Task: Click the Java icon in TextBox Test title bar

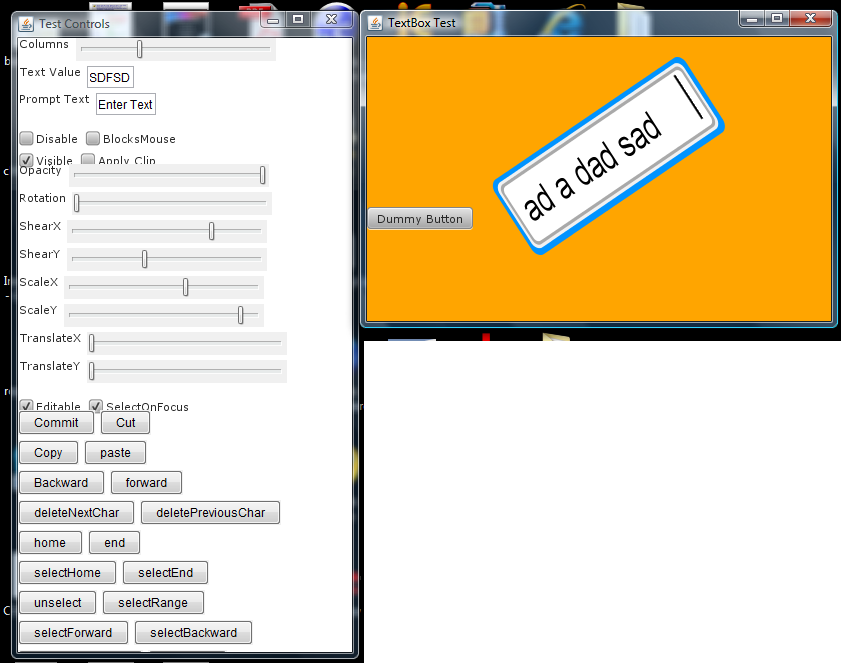Action: click(x=376, y=23)
